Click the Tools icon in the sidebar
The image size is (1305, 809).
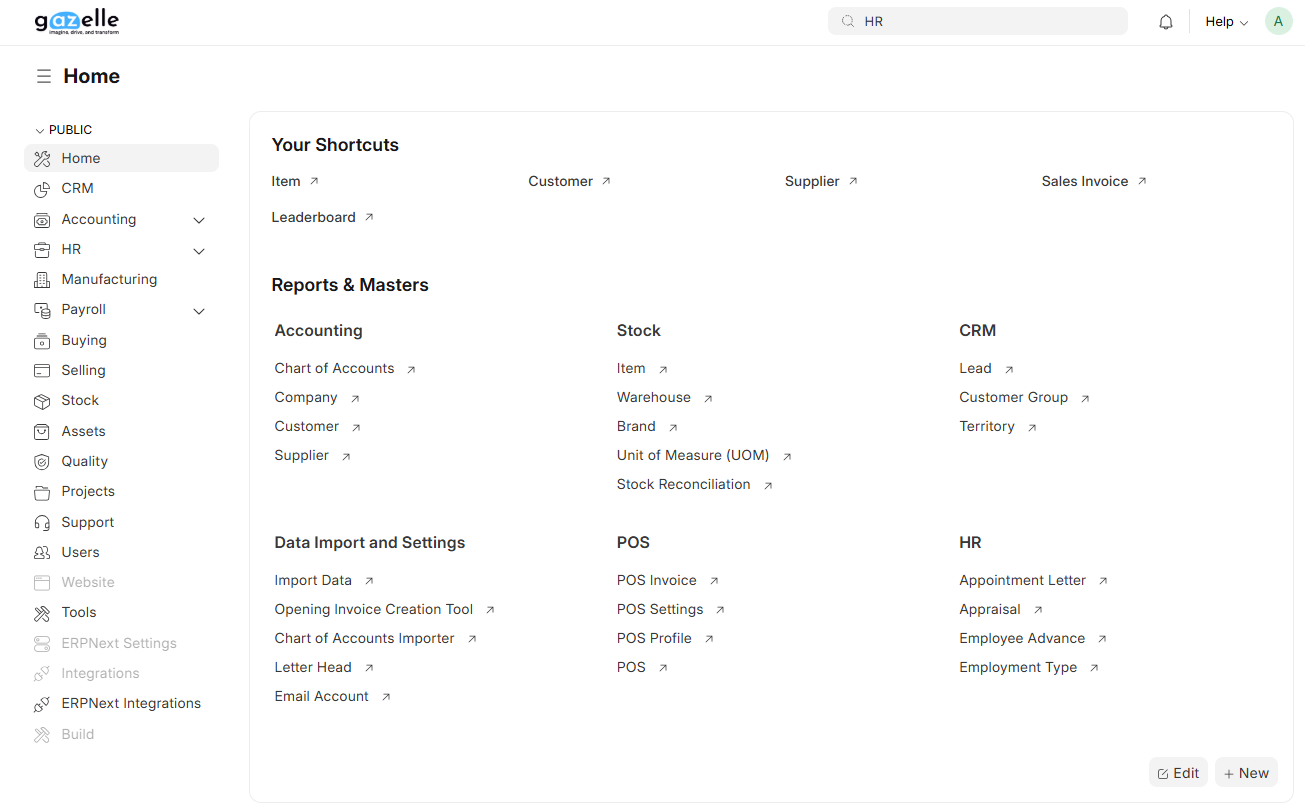[x=41, y=612]
